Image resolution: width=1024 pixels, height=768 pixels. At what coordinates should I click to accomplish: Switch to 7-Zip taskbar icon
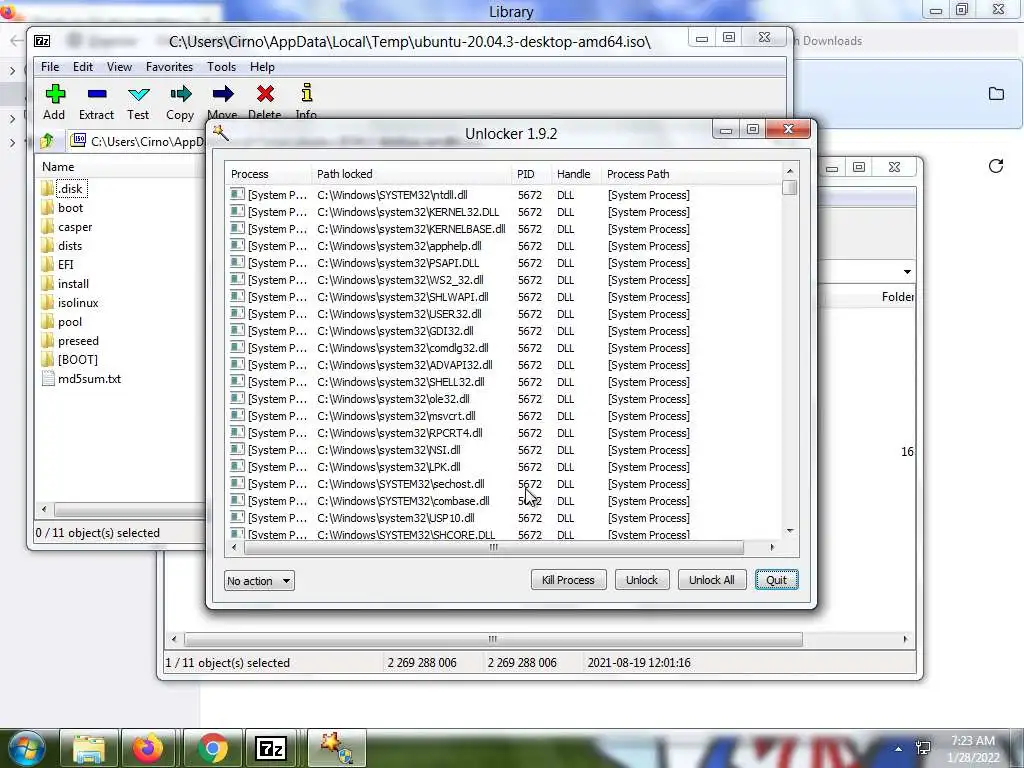pos(271,748)
